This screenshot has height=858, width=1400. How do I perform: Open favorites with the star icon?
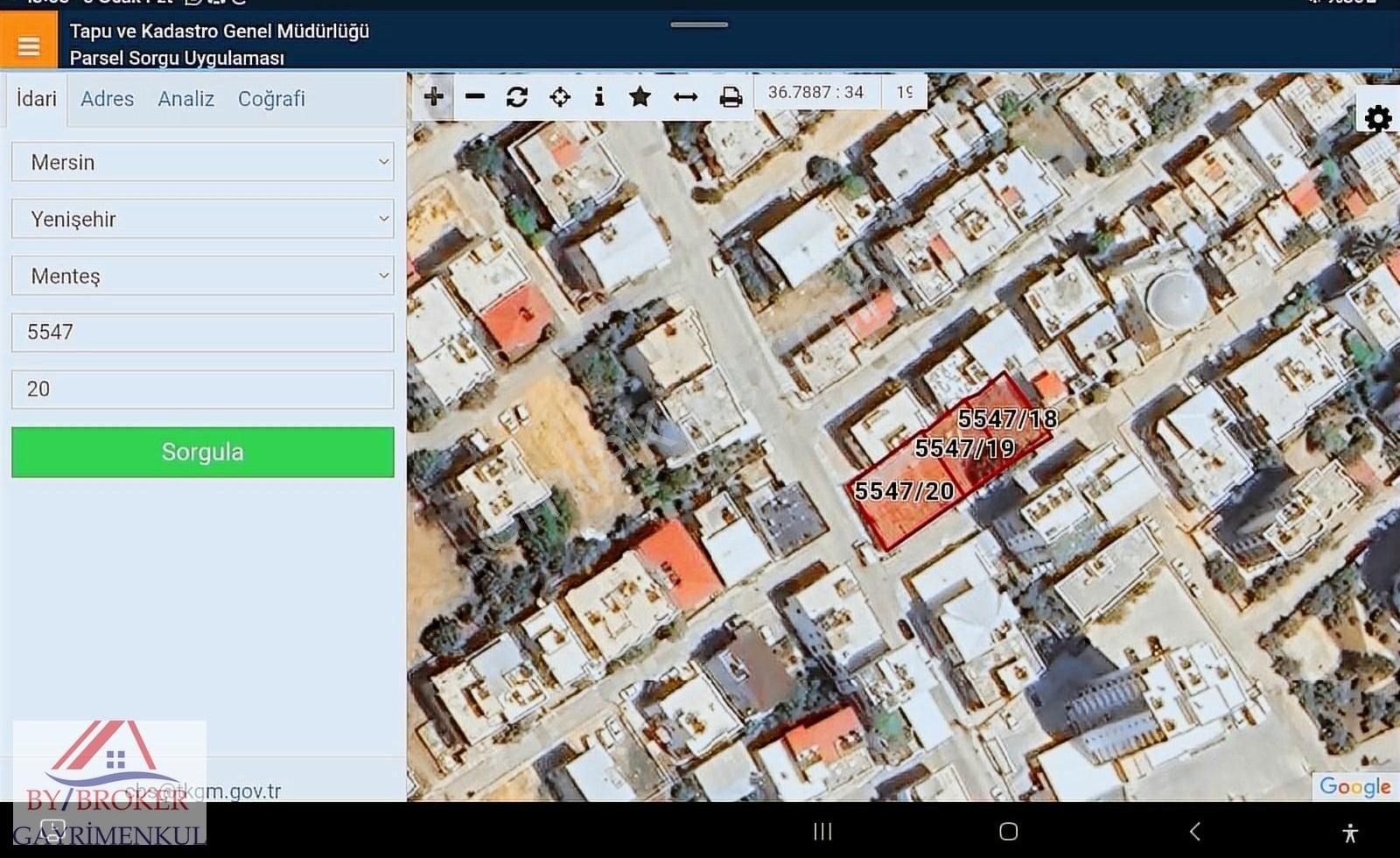[640, 96]
